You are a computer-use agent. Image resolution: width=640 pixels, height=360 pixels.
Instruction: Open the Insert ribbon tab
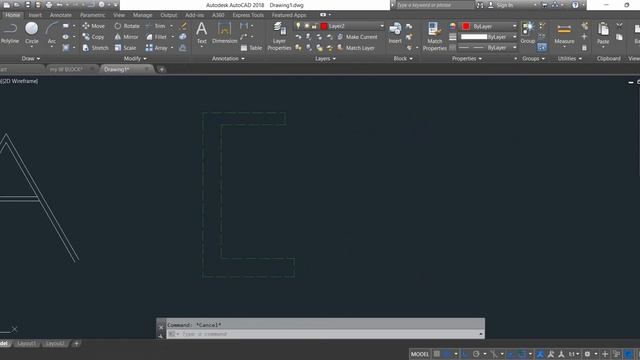(x=35, y=15)
